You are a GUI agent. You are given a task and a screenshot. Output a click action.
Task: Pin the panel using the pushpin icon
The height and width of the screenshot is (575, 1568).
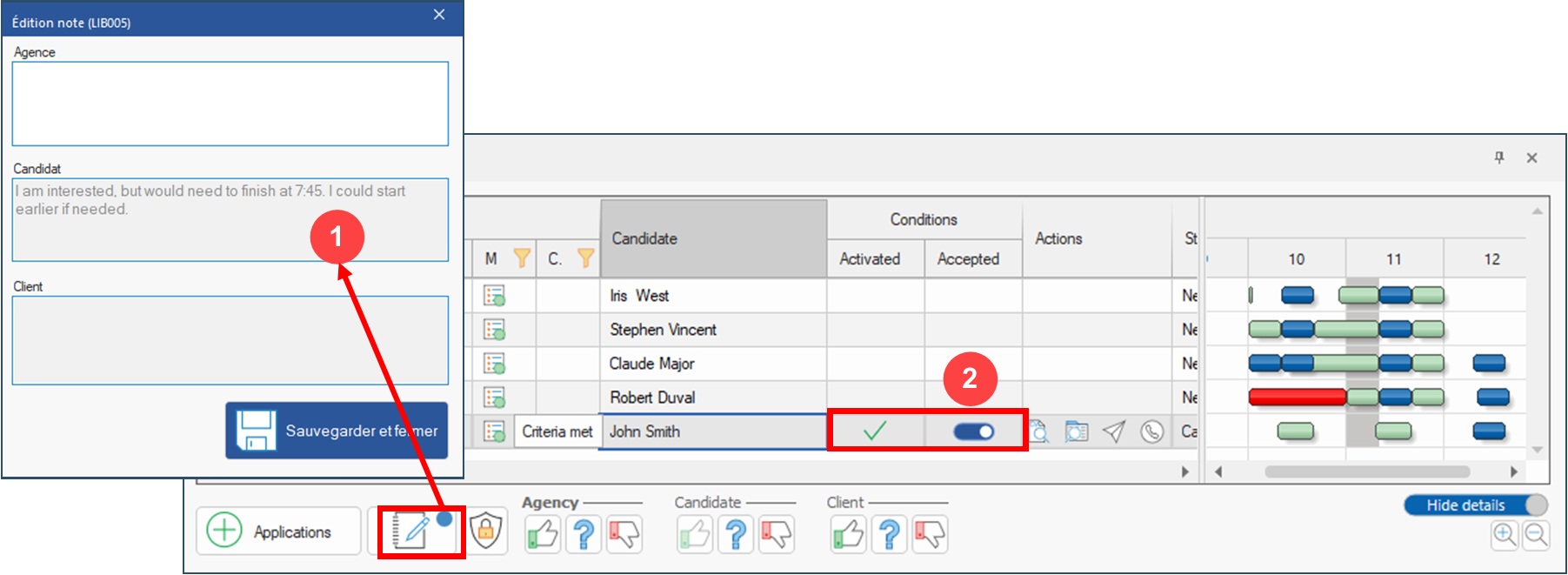pos(1499,157)
